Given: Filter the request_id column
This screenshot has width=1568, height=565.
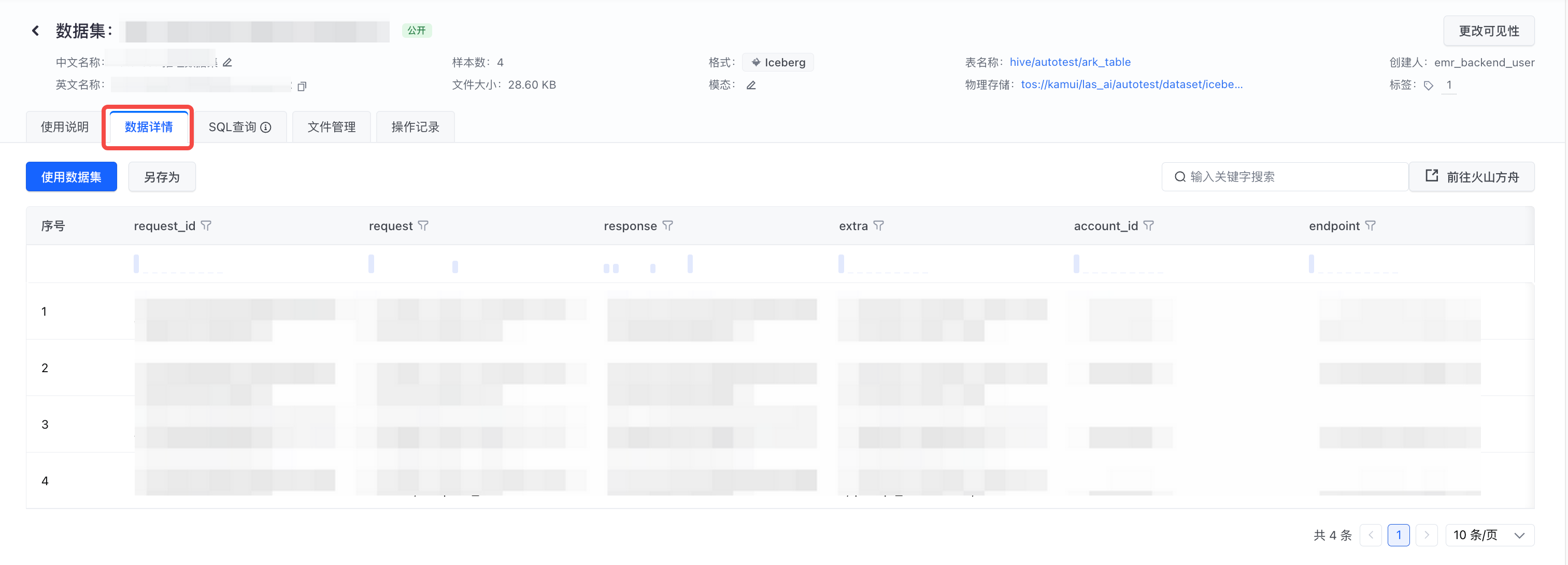Looking at the screenshot, I should coord(206,226).
